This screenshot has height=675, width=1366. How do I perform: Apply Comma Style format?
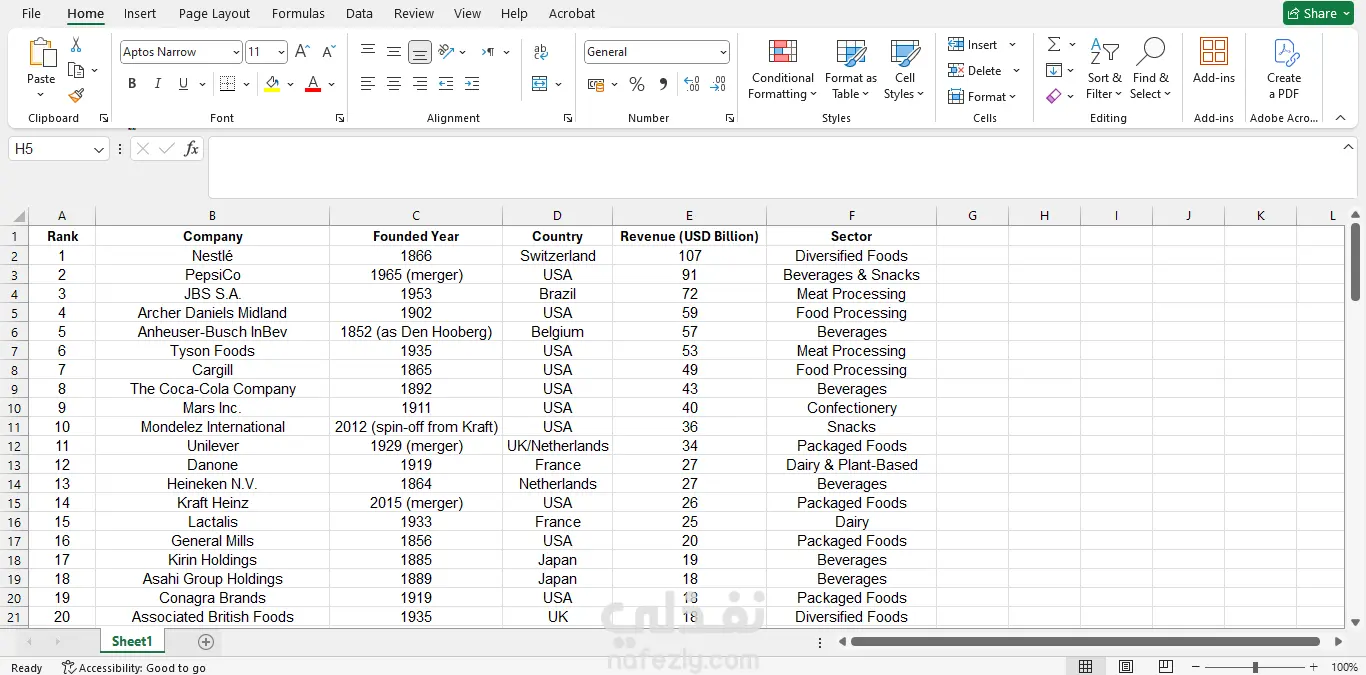(664, 84)
